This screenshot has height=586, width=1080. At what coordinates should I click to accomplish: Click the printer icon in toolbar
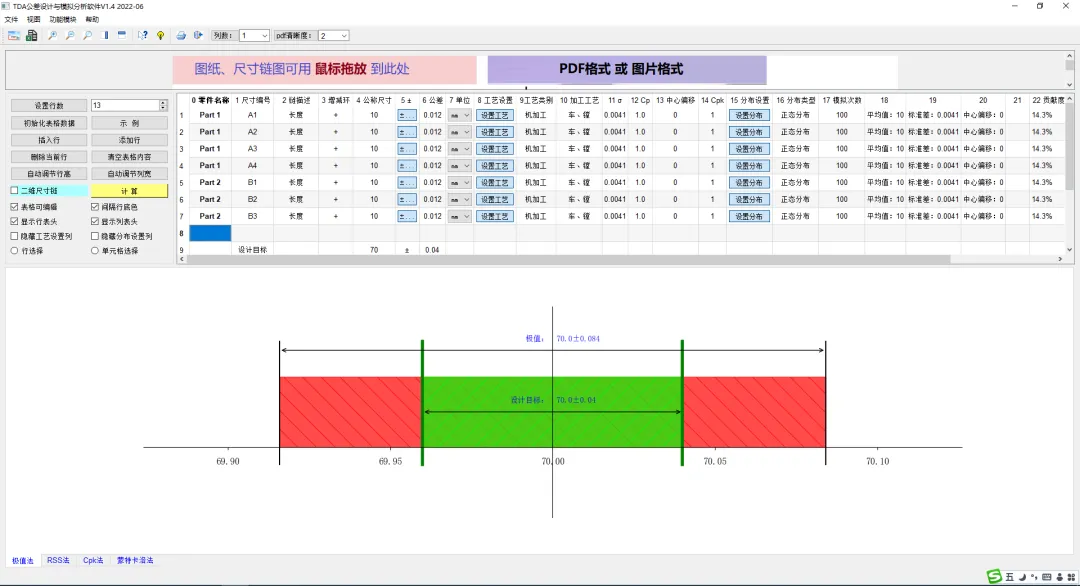180,35
